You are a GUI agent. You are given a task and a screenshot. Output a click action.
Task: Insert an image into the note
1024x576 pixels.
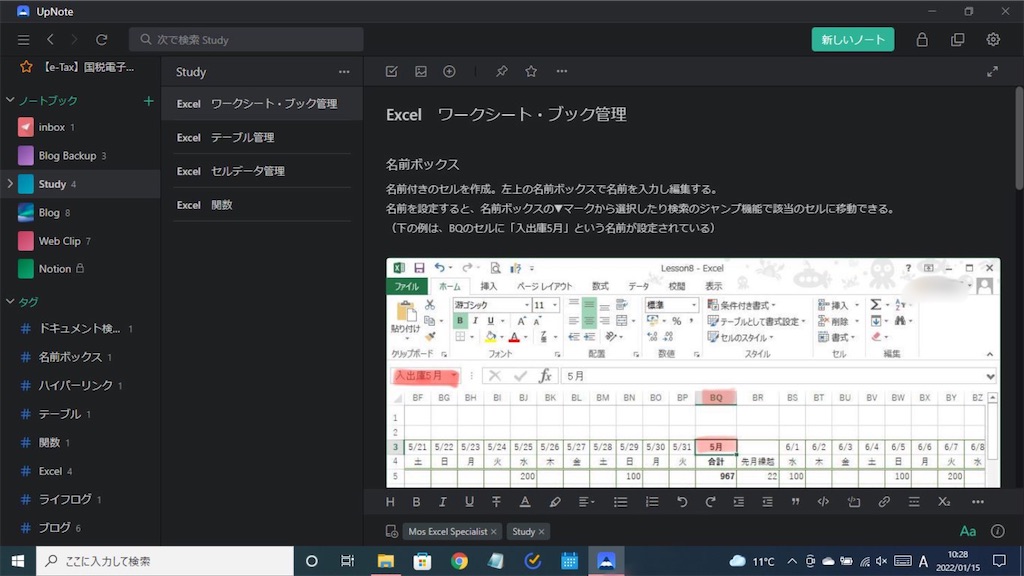pyautogui.click(x=421, y=71)
